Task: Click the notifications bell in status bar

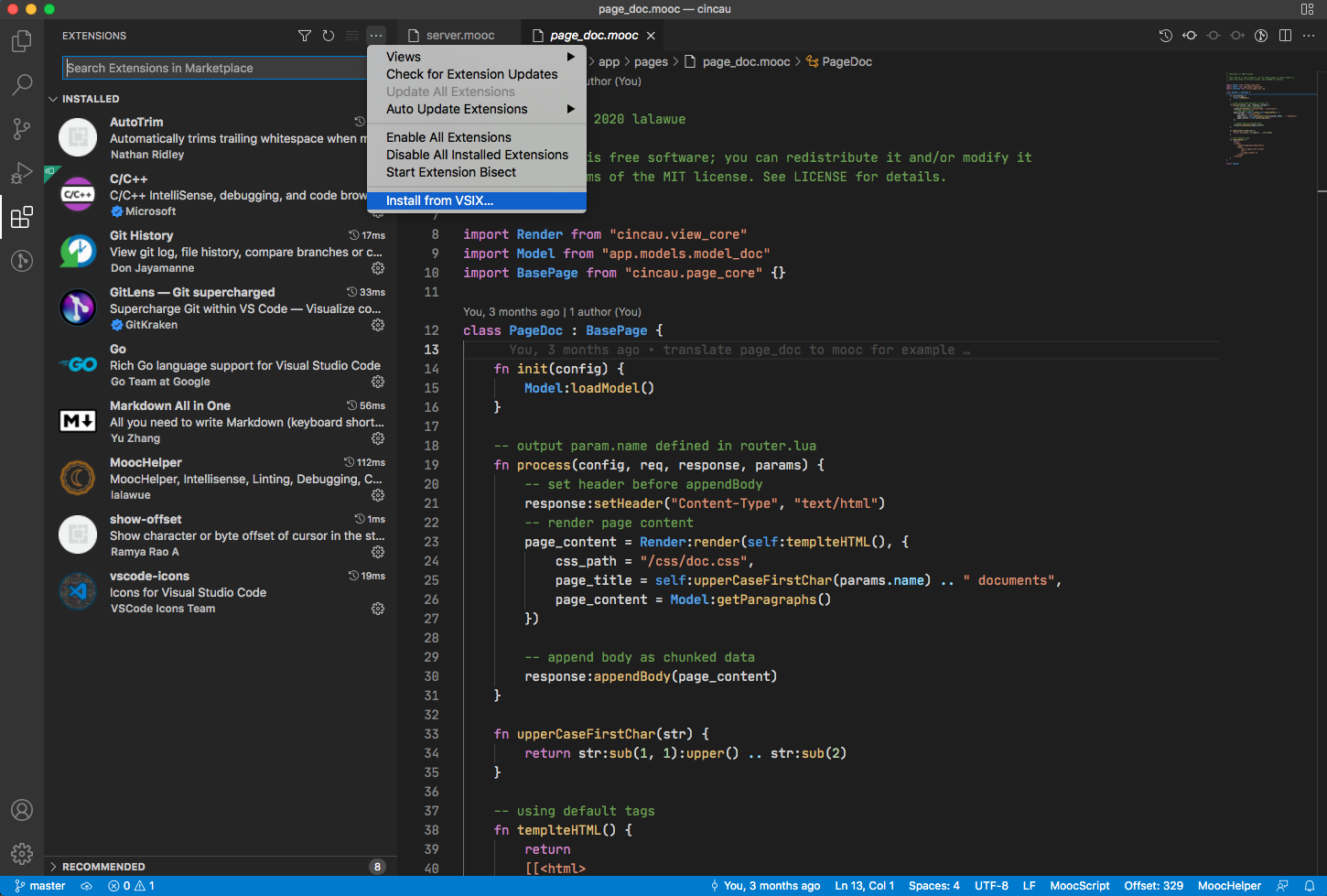Action: (1310, 886)
